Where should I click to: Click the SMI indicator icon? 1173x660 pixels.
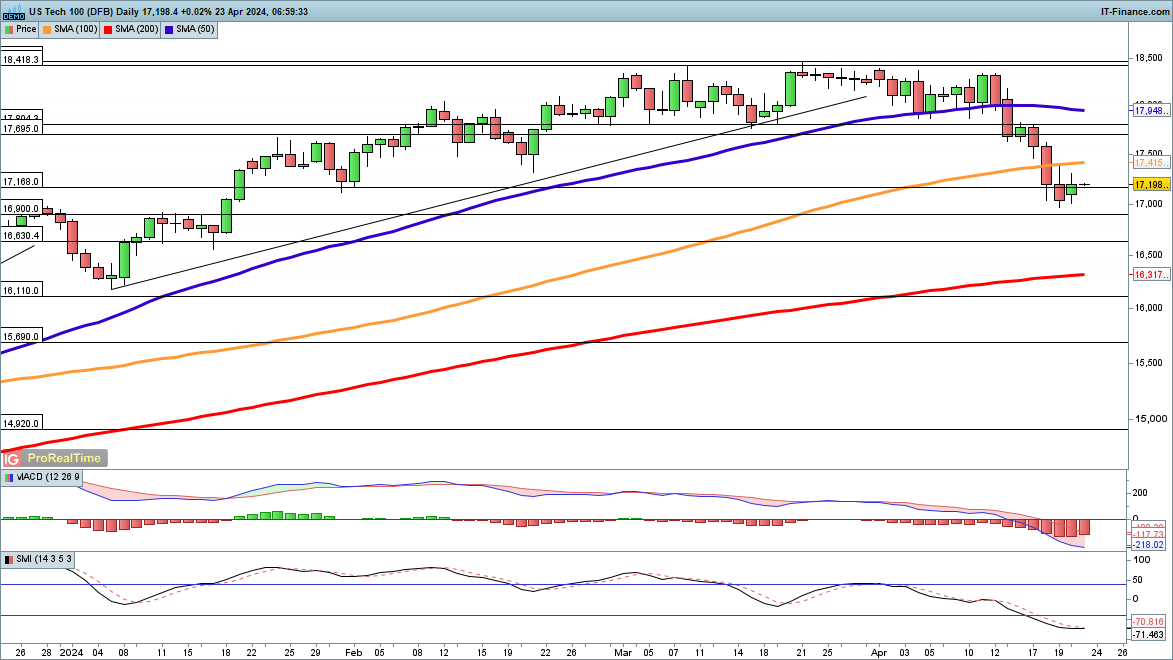point(9,560)
